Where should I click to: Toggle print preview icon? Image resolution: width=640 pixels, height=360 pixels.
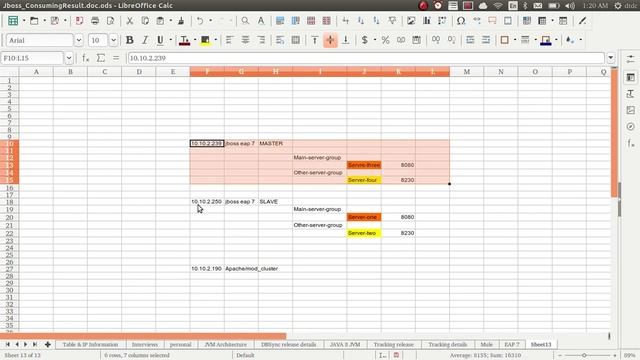tap(110, 20)
